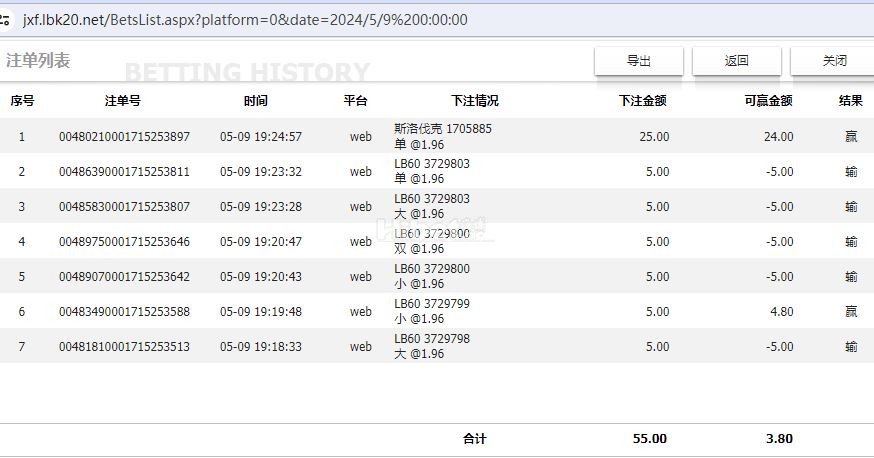Select bet number 00489750001715253646
The height and width of the screenshot is (458, 874).
point(124,242)
